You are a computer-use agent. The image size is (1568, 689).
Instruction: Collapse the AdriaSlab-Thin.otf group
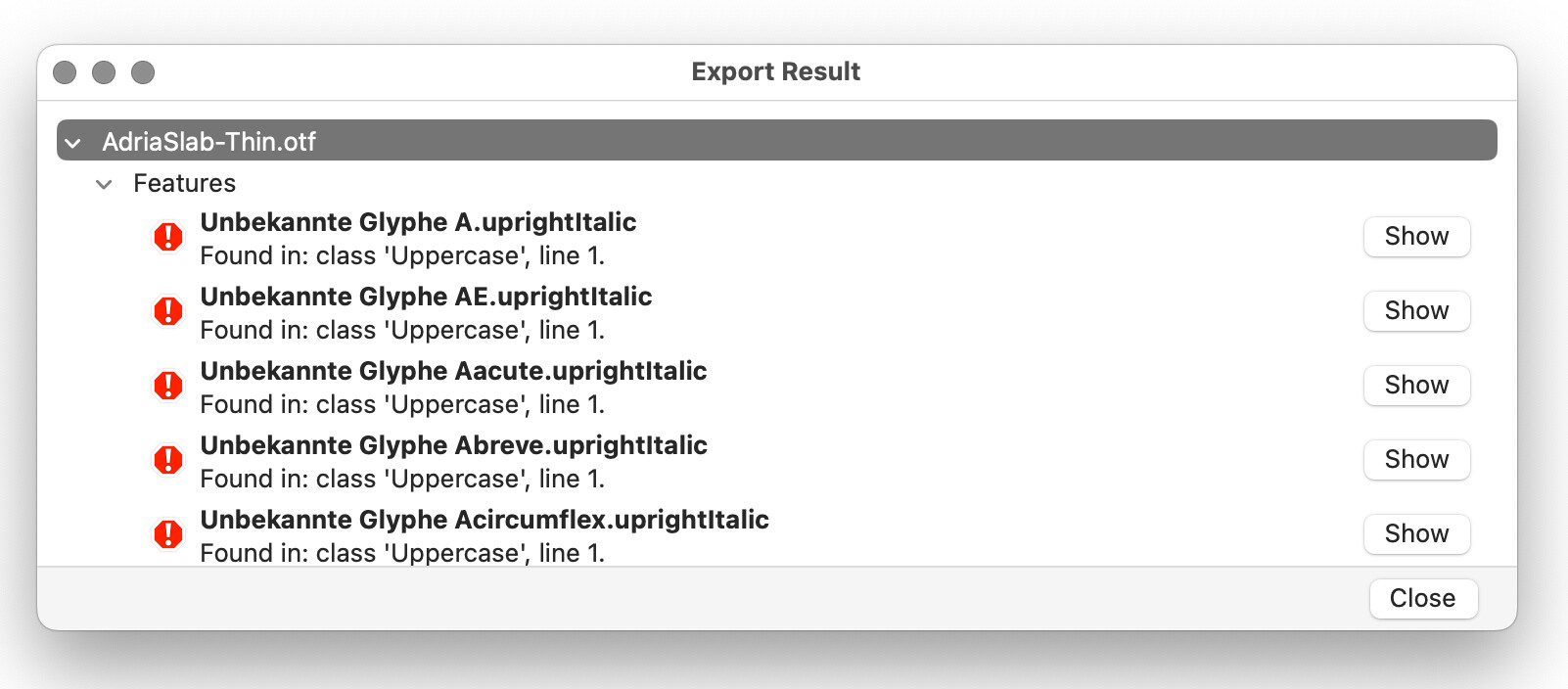(x=72, y=143)
